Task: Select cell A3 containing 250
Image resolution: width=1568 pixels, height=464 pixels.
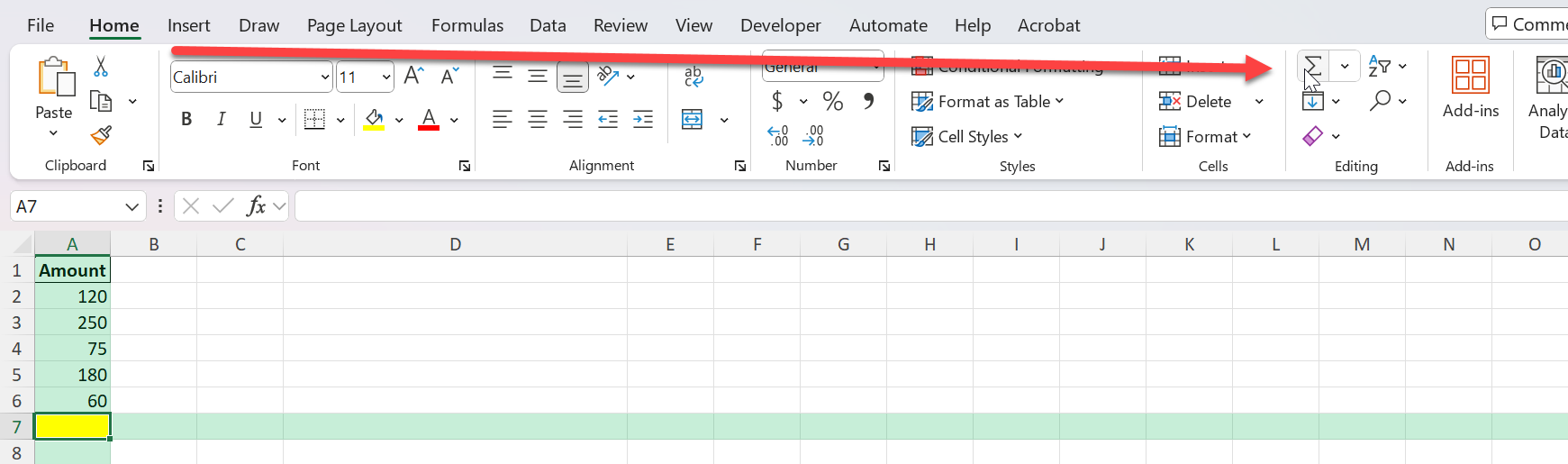Action: 72,323
